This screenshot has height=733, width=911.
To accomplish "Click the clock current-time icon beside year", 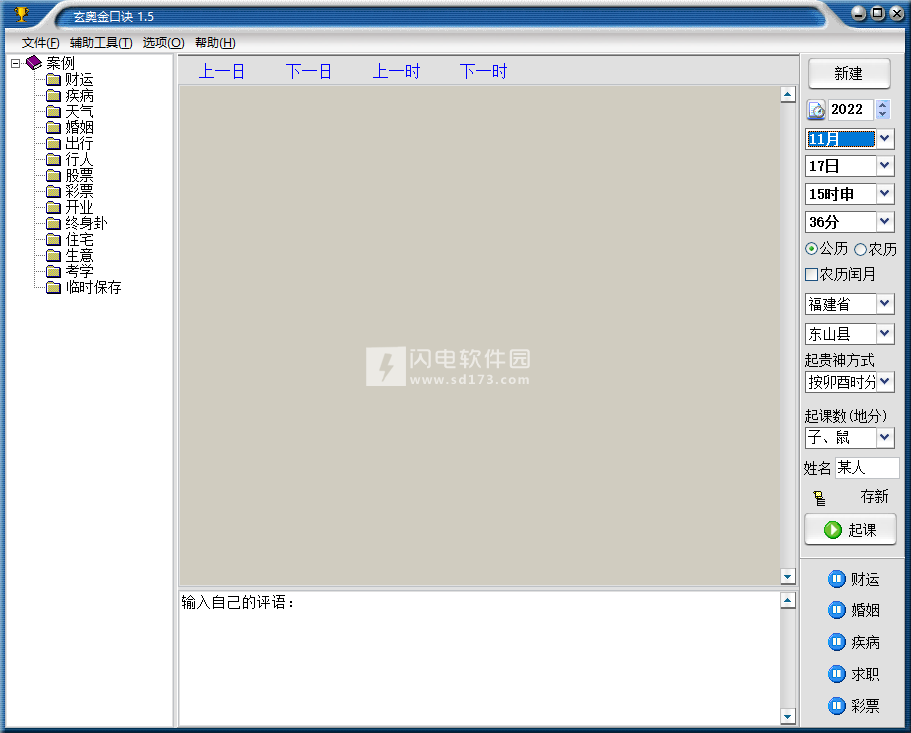I will coord(816,110).
